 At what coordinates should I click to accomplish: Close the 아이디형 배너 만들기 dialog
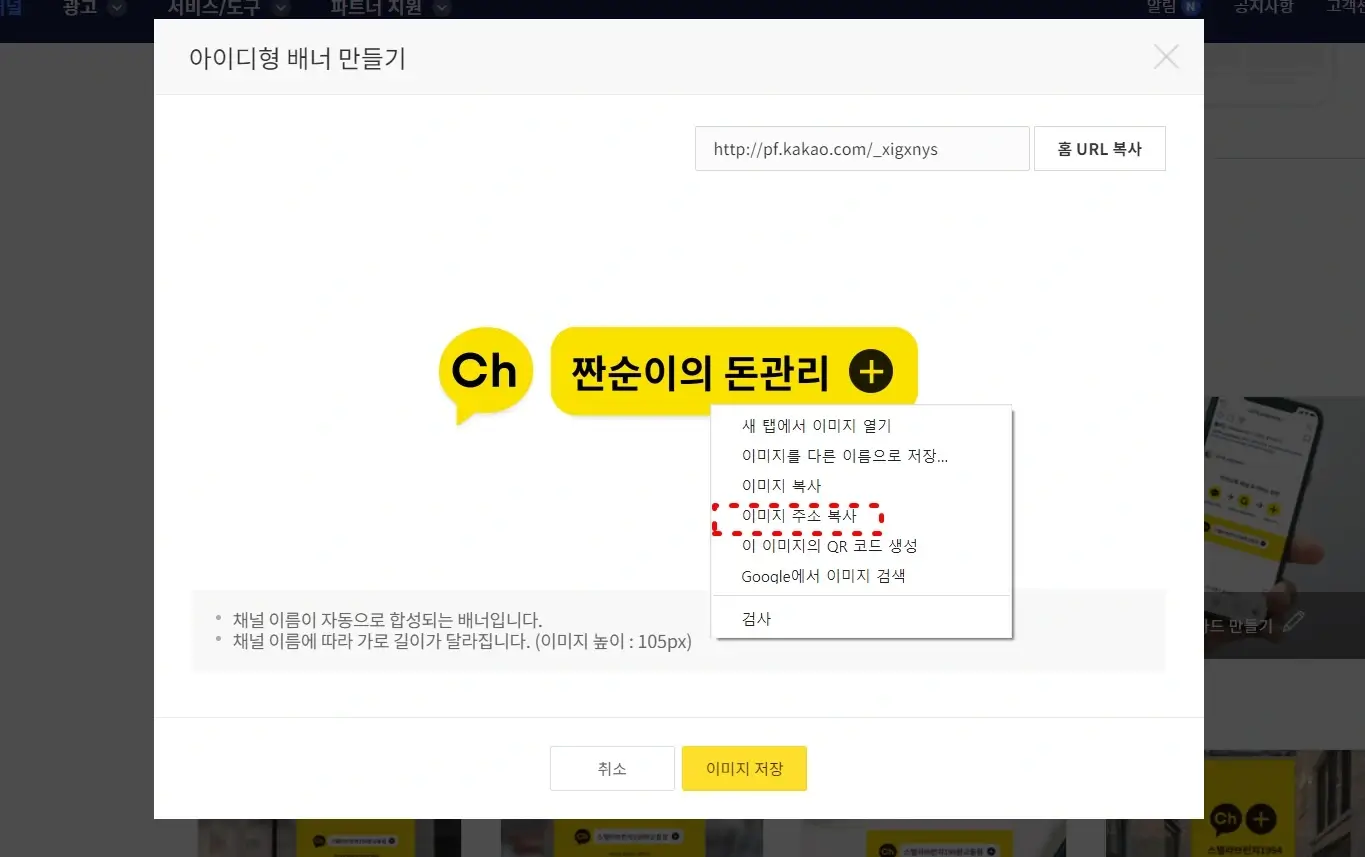pyautogui.click(x=1166, y=57)
